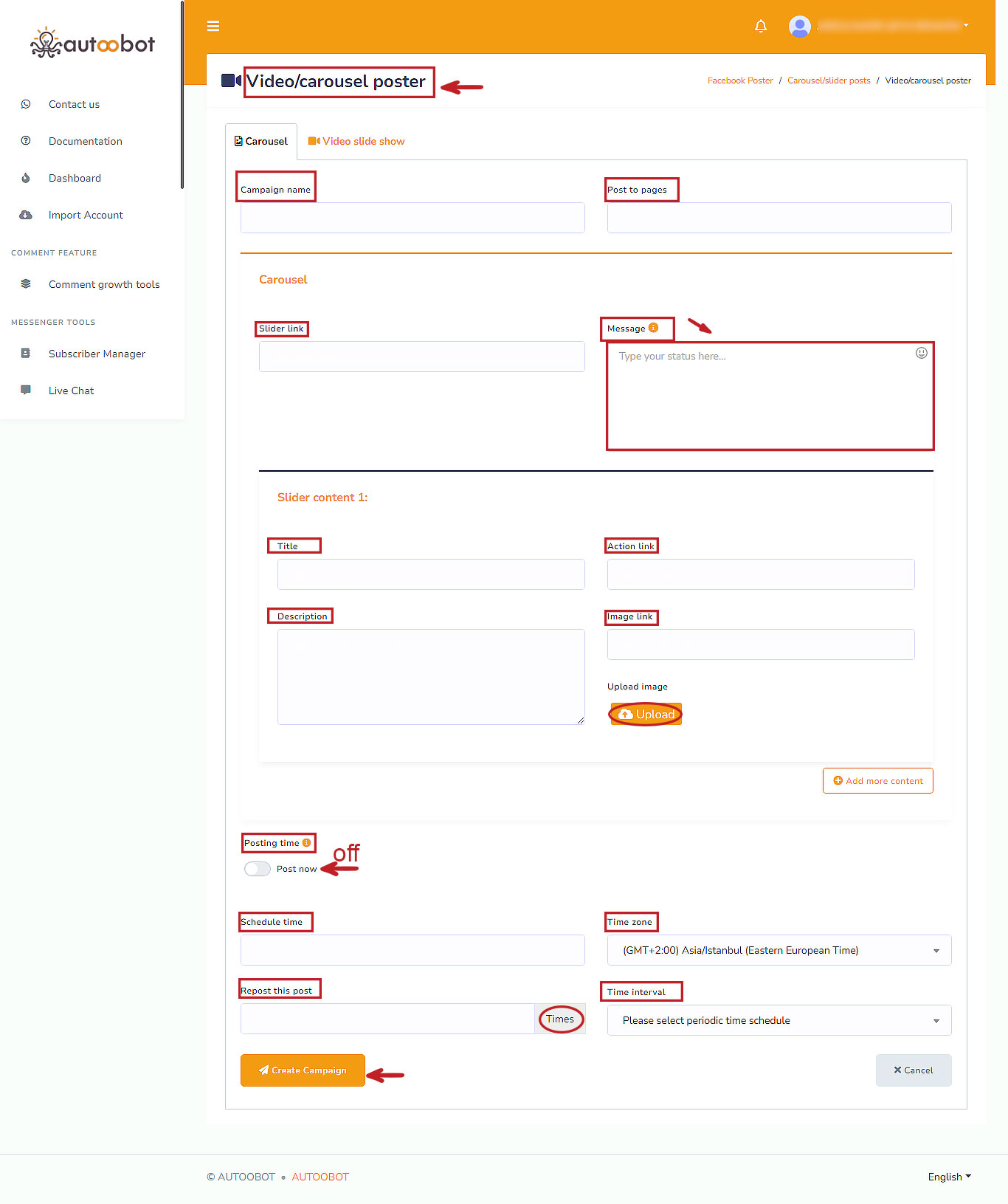Viewport: 1008px width, 1204px height.
Task: Expand the Time zone dropdown
Action: (779, 950)
